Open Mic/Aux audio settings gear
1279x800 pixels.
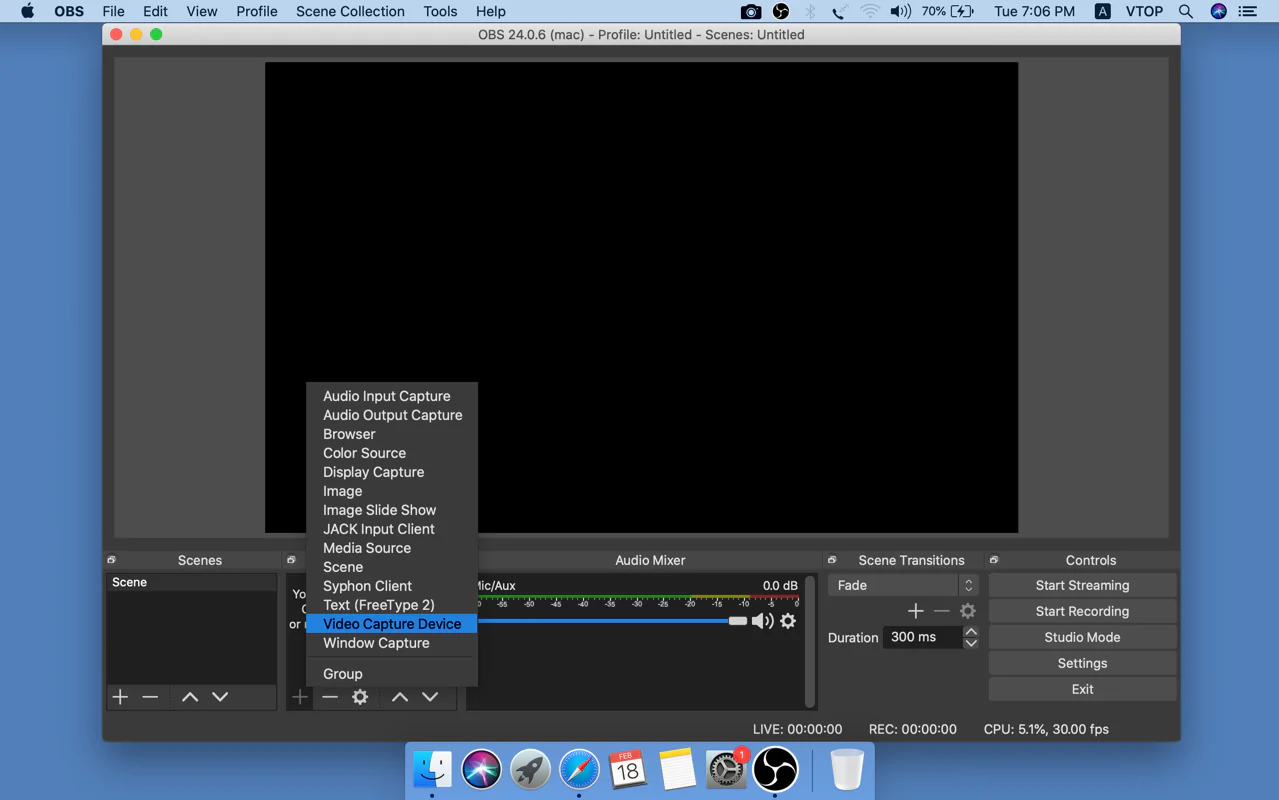point(788,621)
